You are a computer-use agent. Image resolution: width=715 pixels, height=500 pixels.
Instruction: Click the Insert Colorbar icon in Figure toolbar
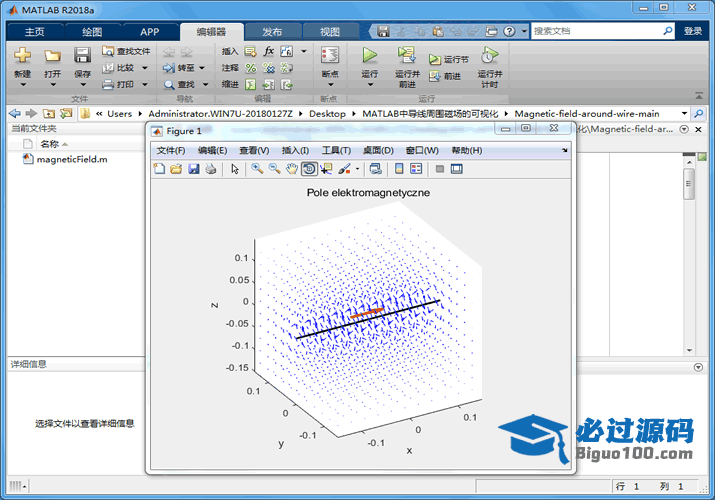(x=400, y=169)
